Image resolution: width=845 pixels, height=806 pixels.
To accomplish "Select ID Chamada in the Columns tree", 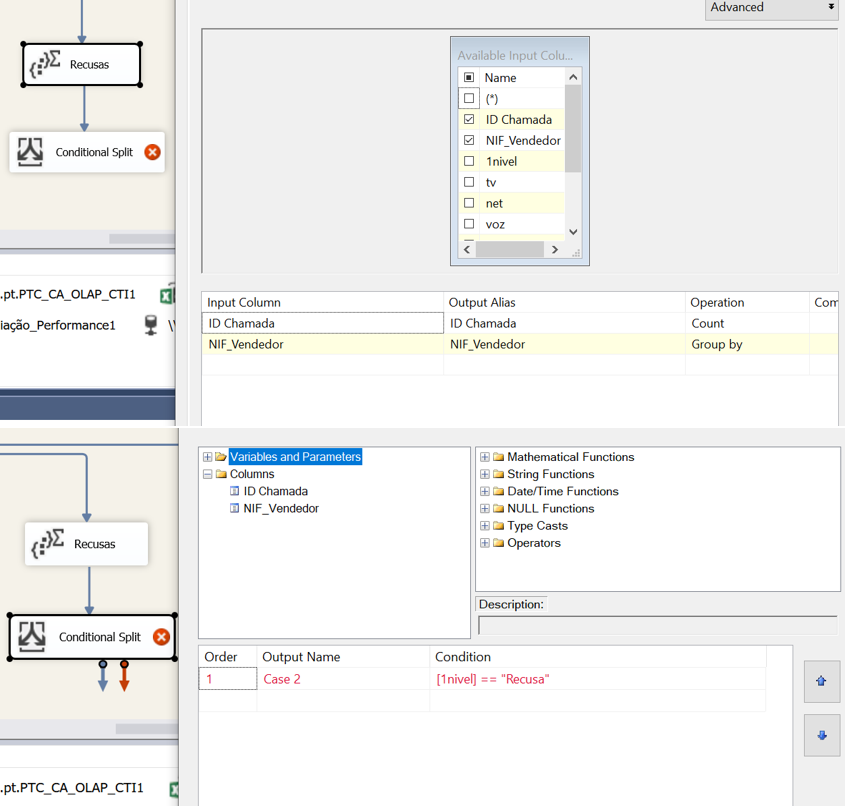I will (275, 491).
